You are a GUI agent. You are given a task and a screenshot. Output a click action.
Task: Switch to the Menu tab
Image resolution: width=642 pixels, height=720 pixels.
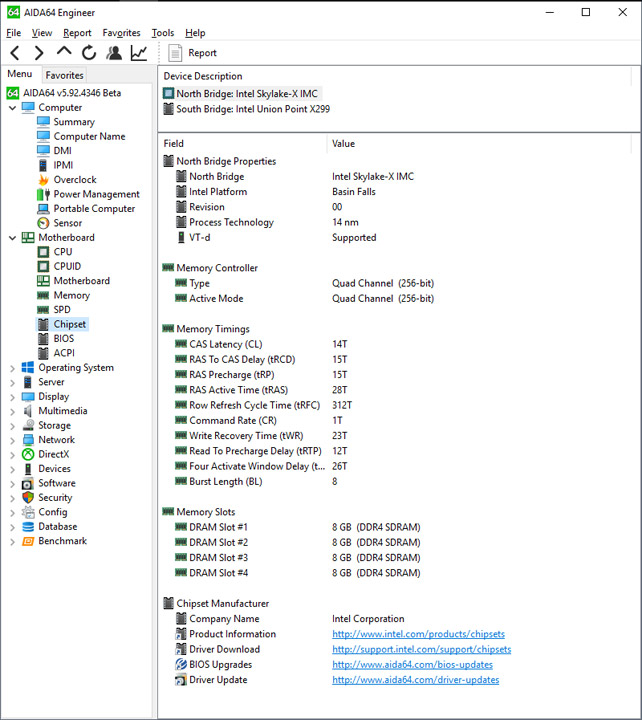click(x=20, y=74)
